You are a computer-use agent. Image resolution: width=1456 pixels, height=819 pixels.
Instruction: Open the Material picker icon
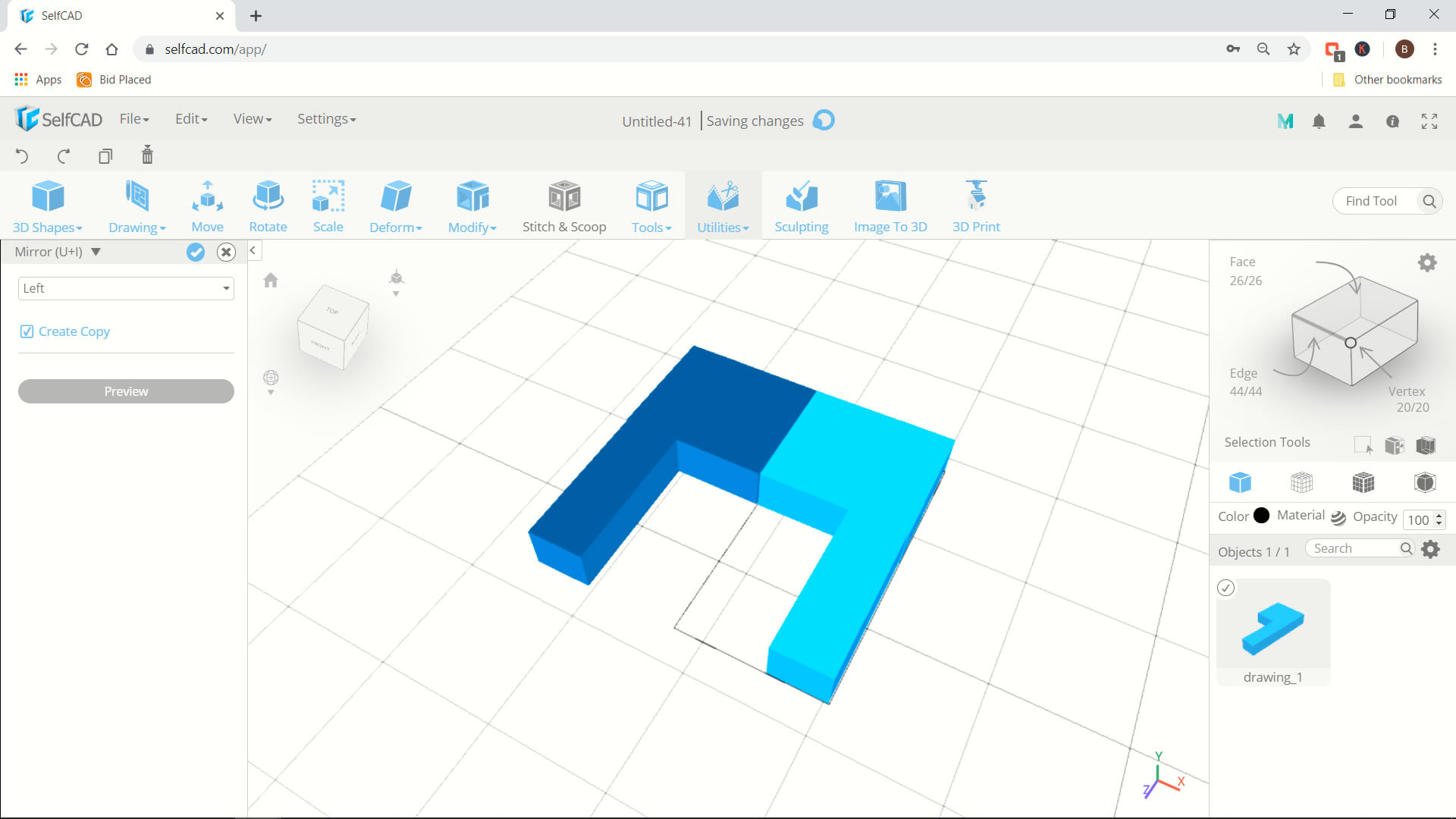coord(1338,517)
